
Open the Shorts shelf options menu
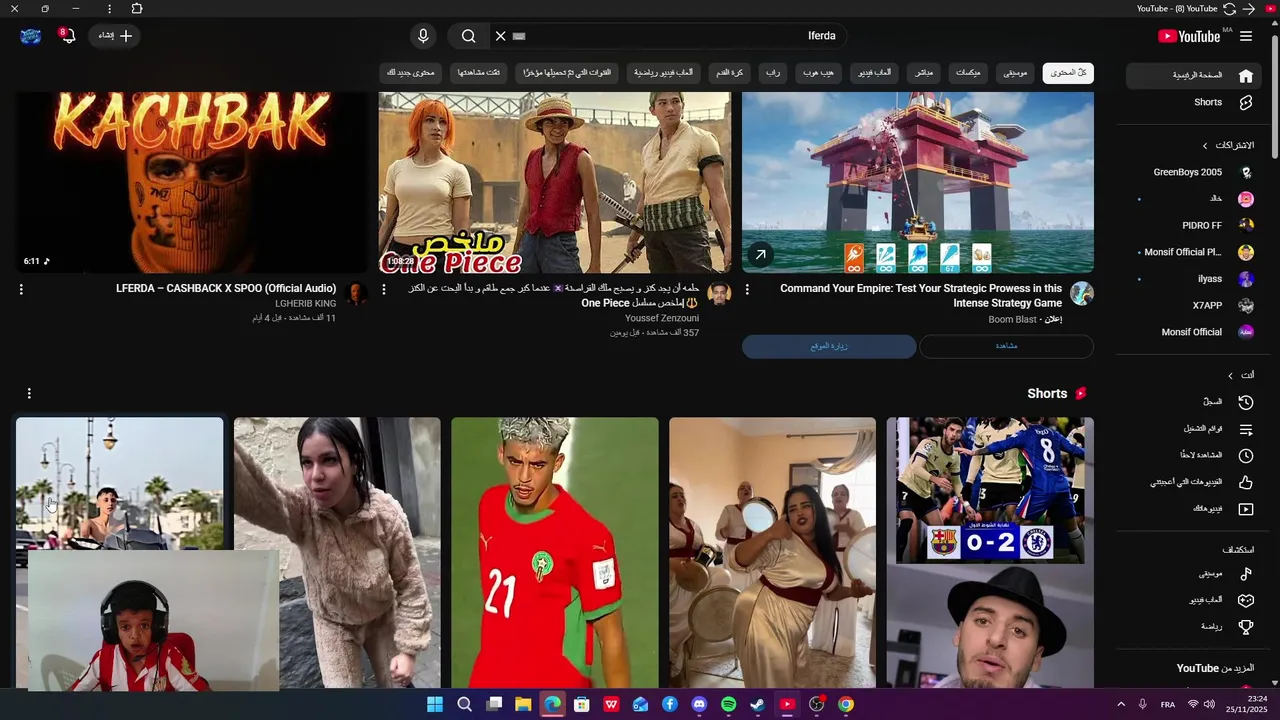(x=29, y=394)
